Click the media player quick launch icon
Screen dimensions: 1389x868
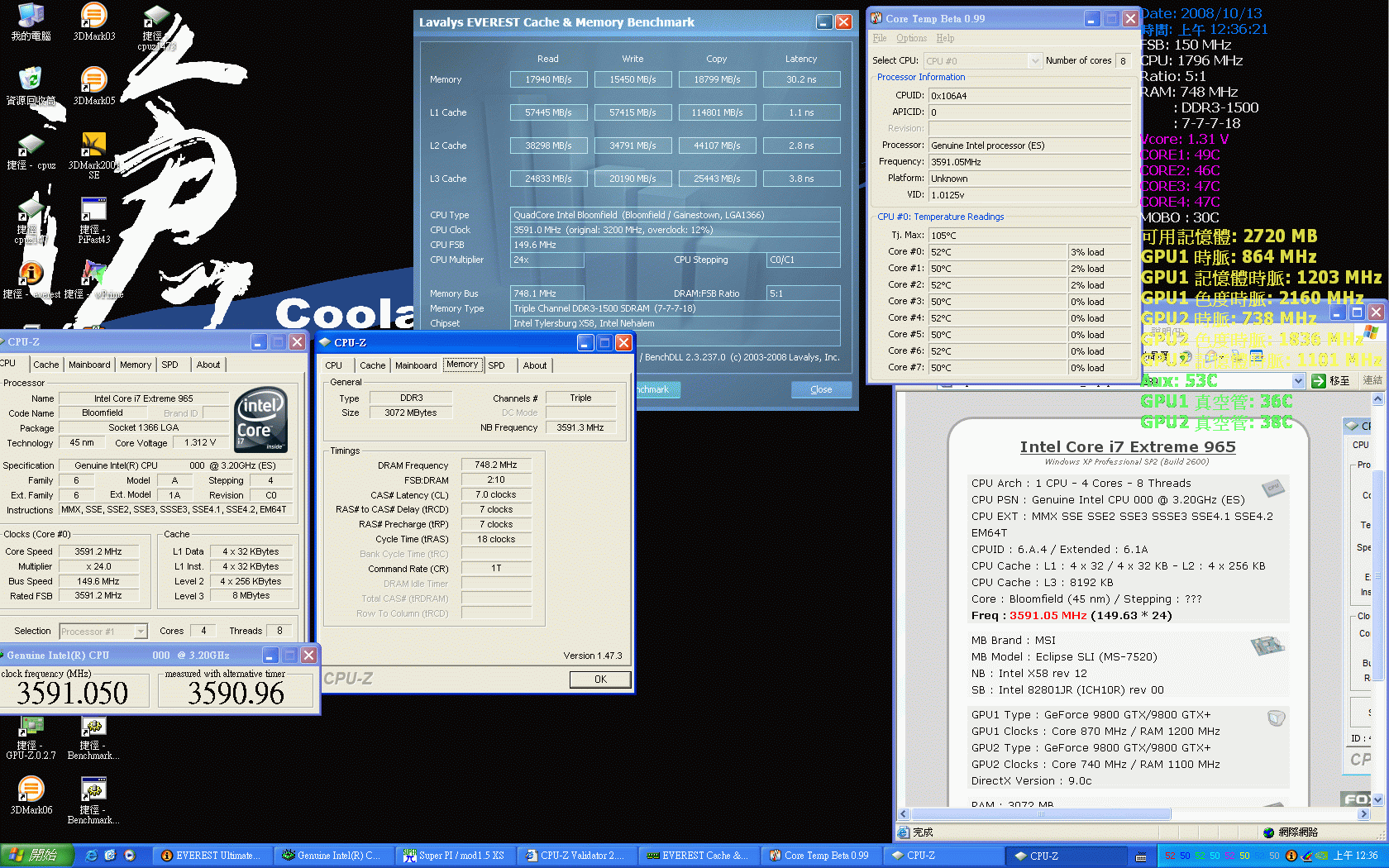pos(130,856)
